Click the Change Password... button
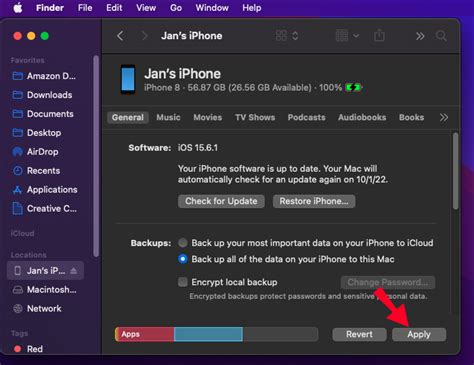The image size is (474, 365). [388, 282]
